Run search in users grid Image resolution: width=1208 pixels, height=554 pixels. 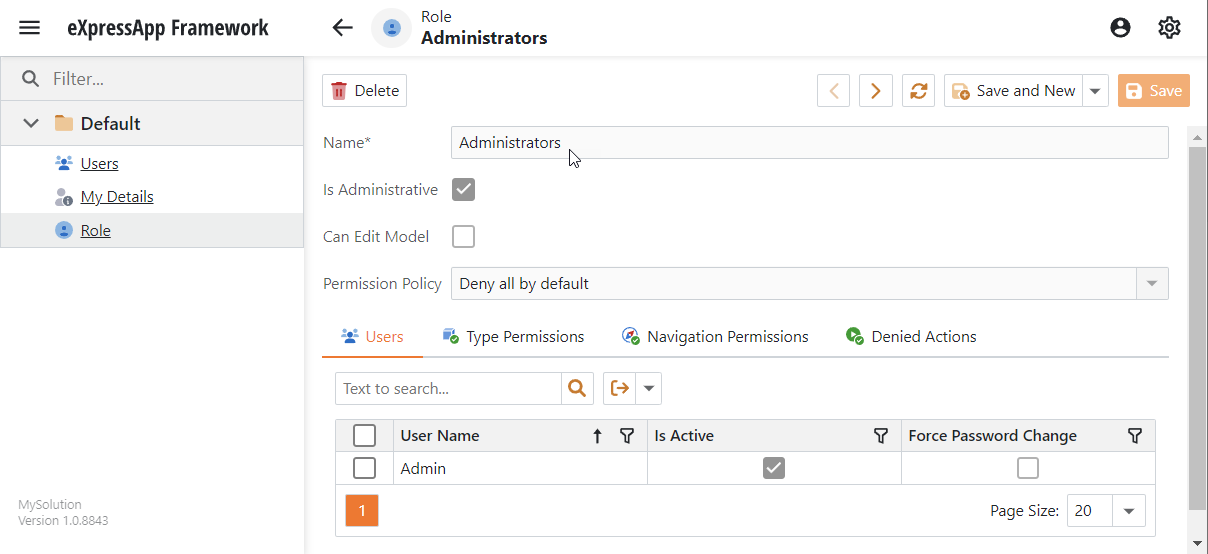coord(577,388)
